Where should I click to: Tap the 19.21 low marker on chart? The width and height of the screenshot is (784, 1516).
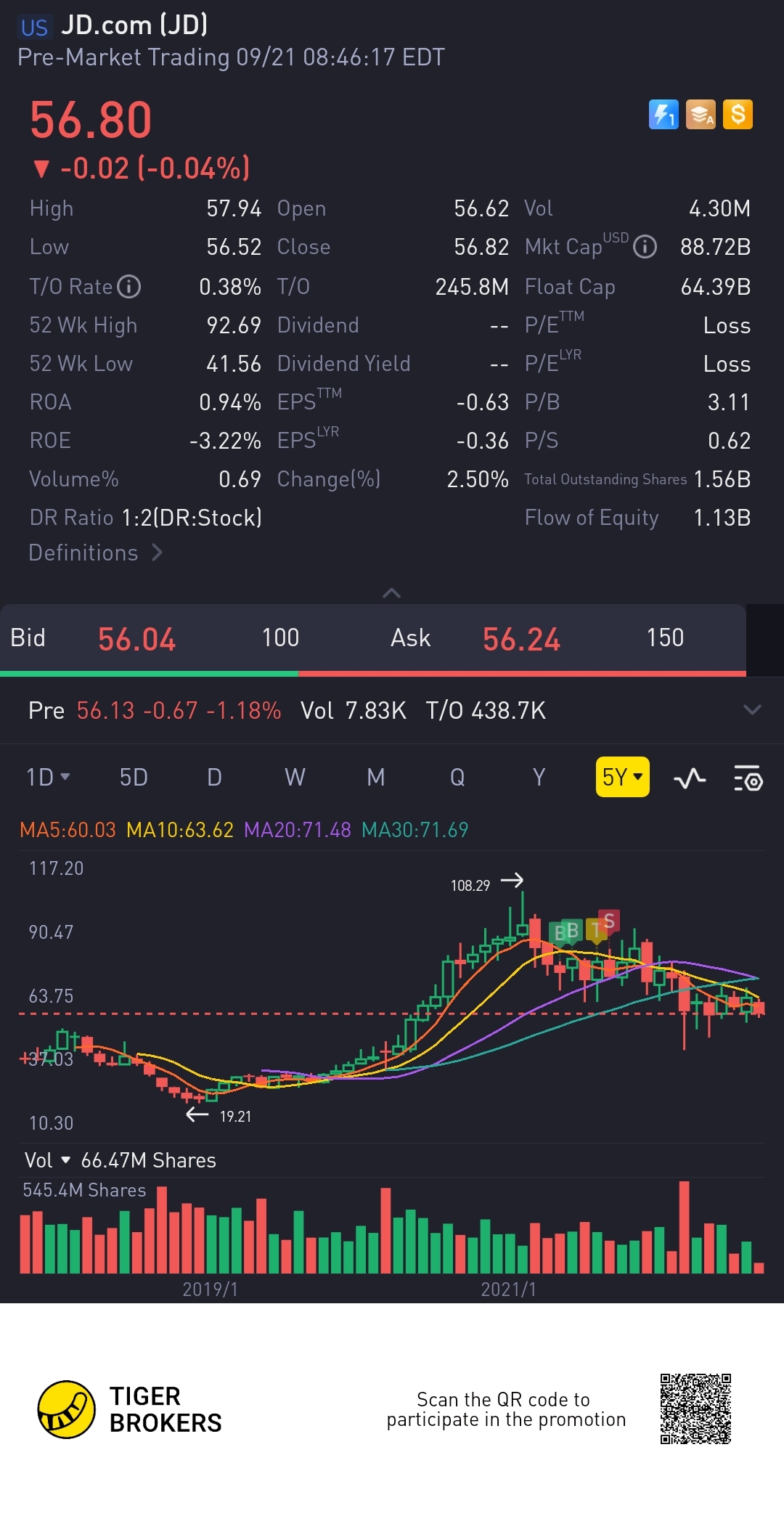[235, 1117]
